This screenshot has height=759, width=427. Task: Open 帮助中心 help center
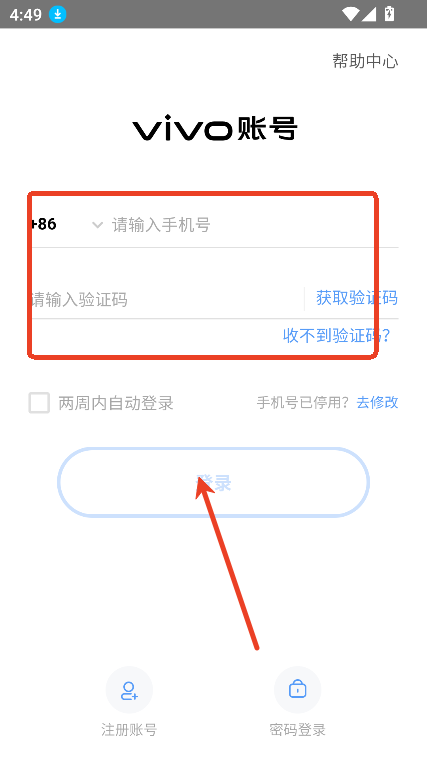(x=365, y=61)
